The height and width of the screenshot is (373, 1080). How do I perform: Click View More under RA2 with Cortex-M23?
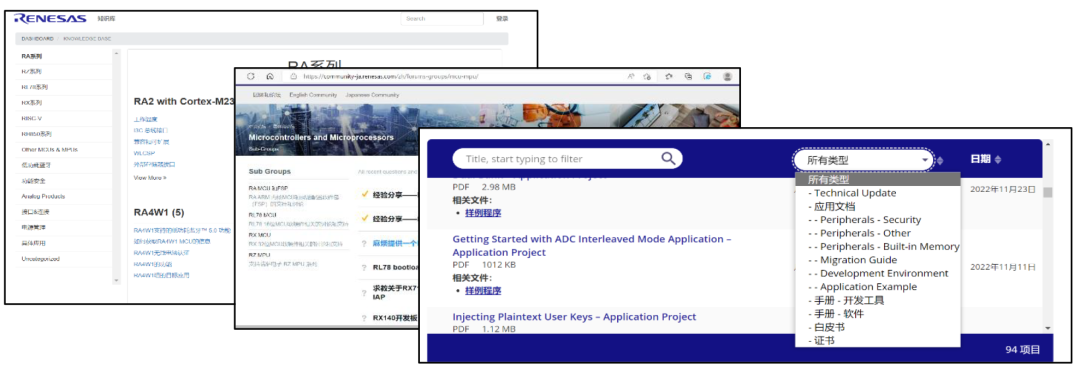pos(149,178)
